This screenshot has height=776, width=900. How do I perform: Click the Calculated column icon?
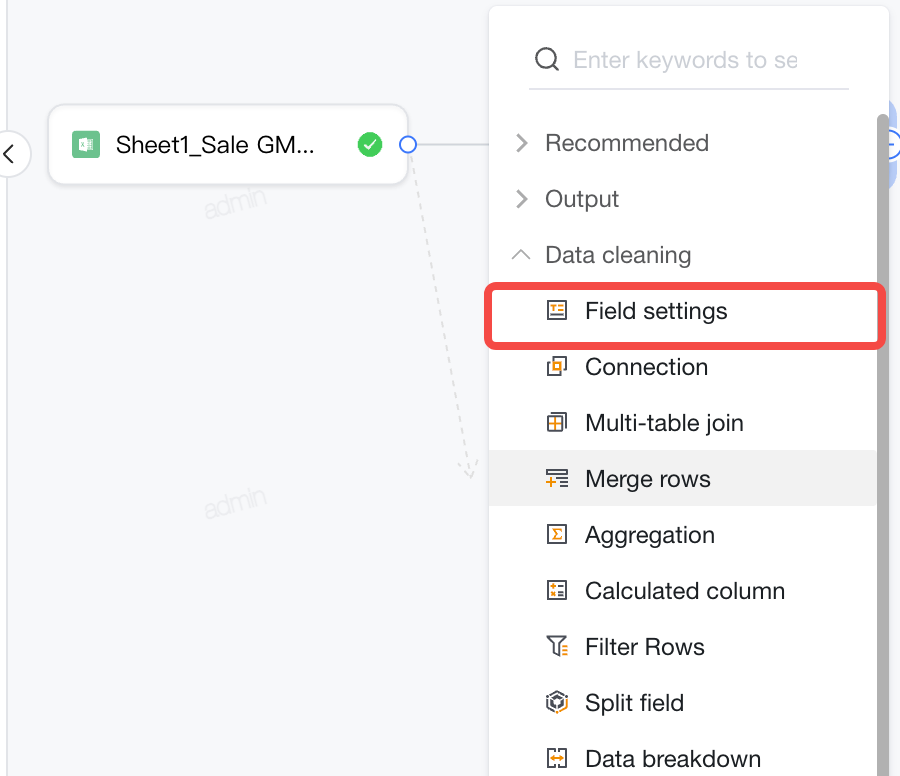coord(556,590)
